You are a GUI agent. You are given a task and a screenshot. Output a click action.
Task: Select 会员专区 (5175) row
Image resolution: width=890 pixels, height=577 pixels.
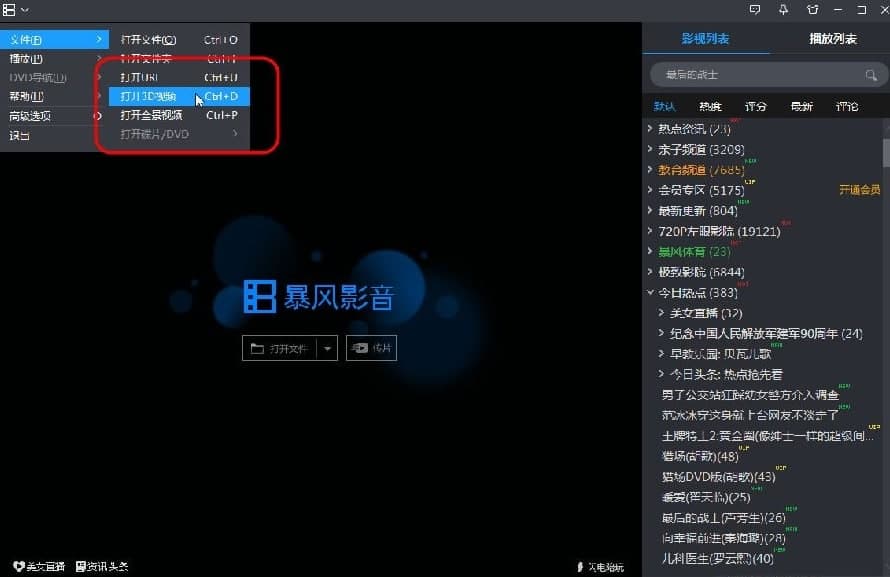[701, 190]
